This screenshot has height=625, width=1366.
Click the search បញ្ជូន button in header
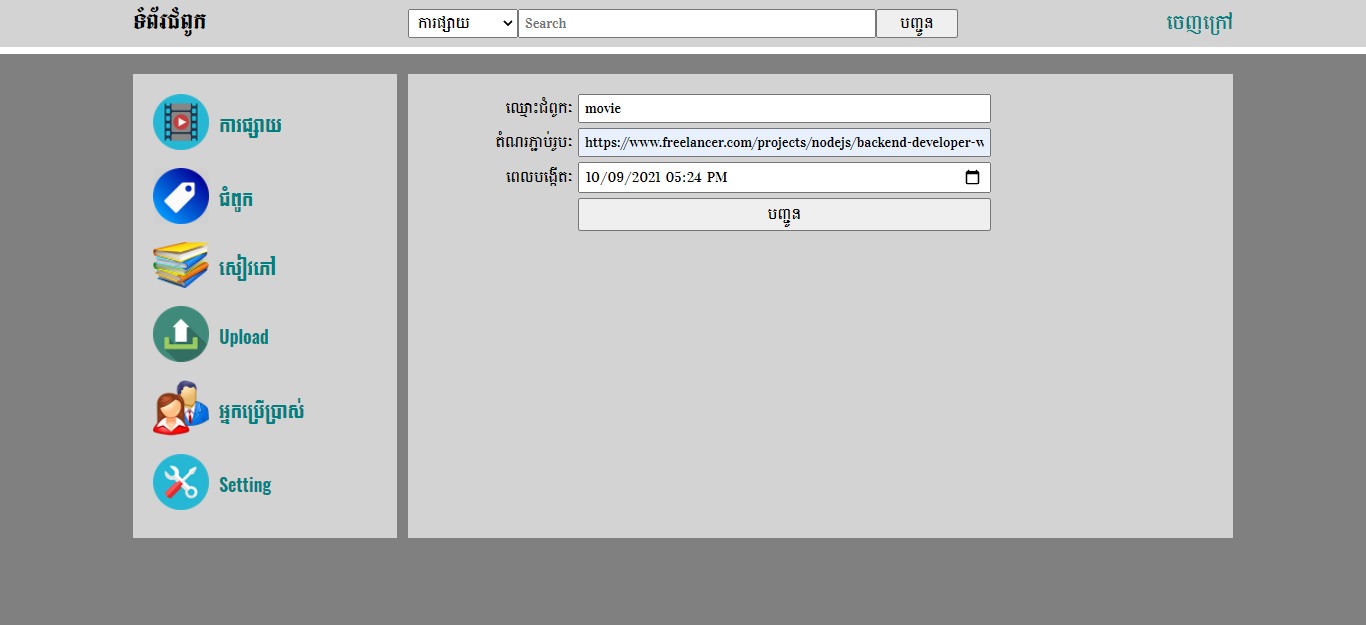coord(917,24)
